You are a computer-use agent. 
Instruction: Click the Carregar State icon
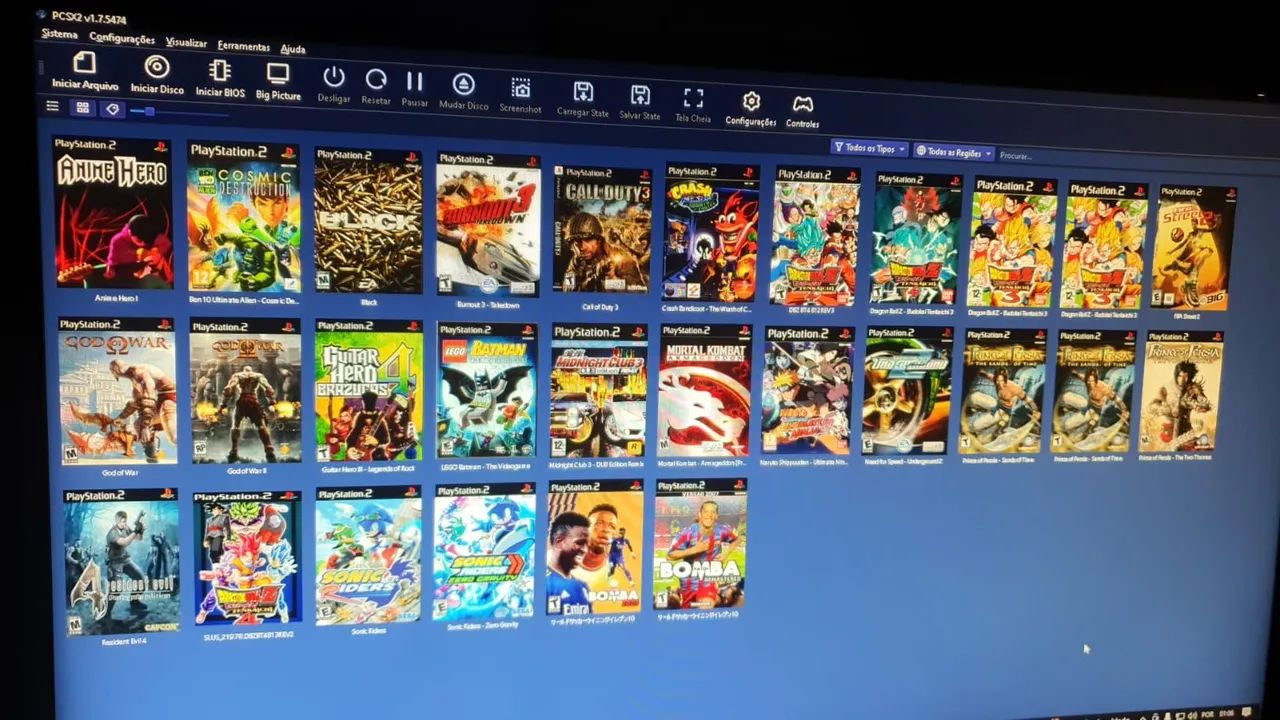point(583,91)
